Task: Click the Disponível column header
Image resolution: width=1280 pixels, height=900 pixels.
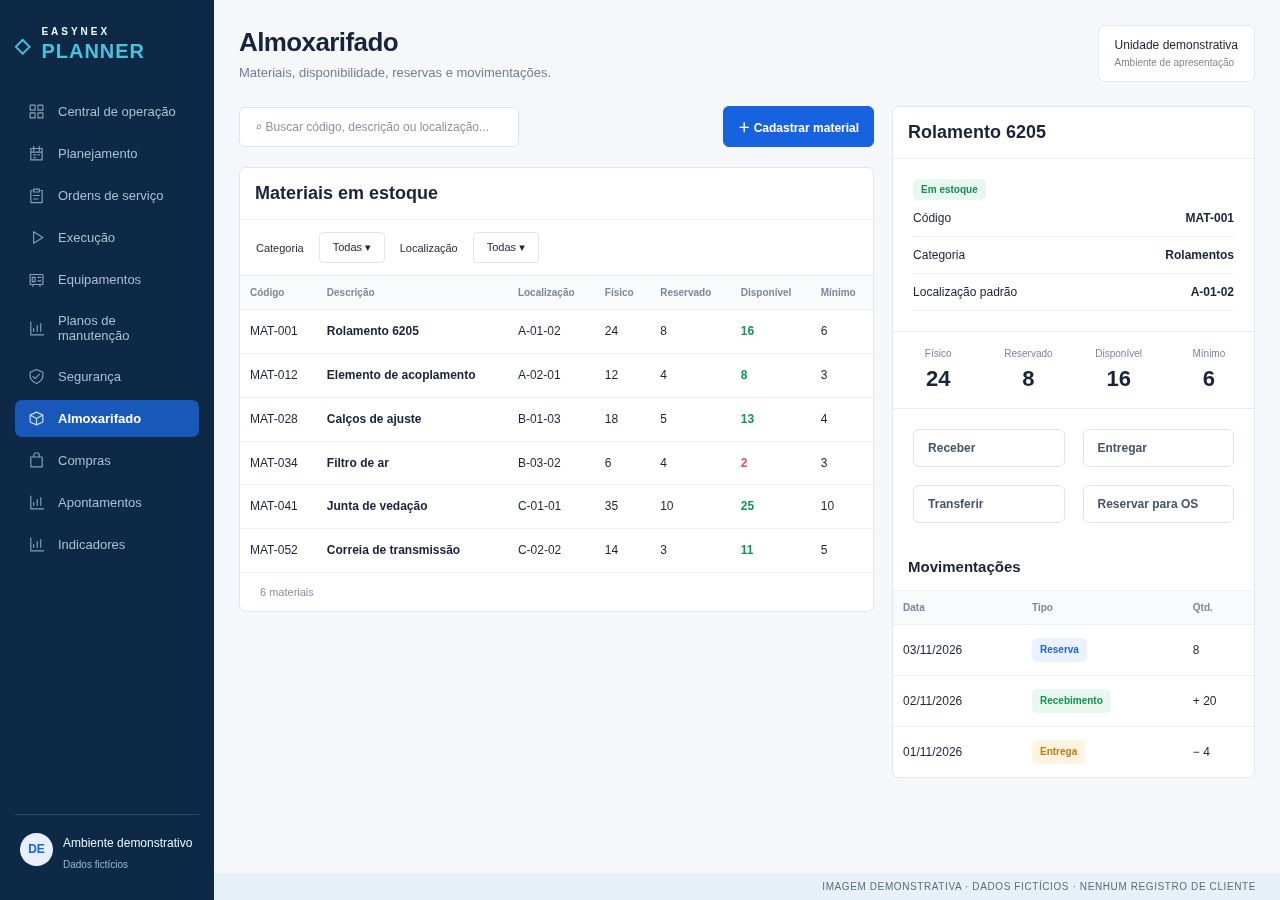Action: coord(765,292)
